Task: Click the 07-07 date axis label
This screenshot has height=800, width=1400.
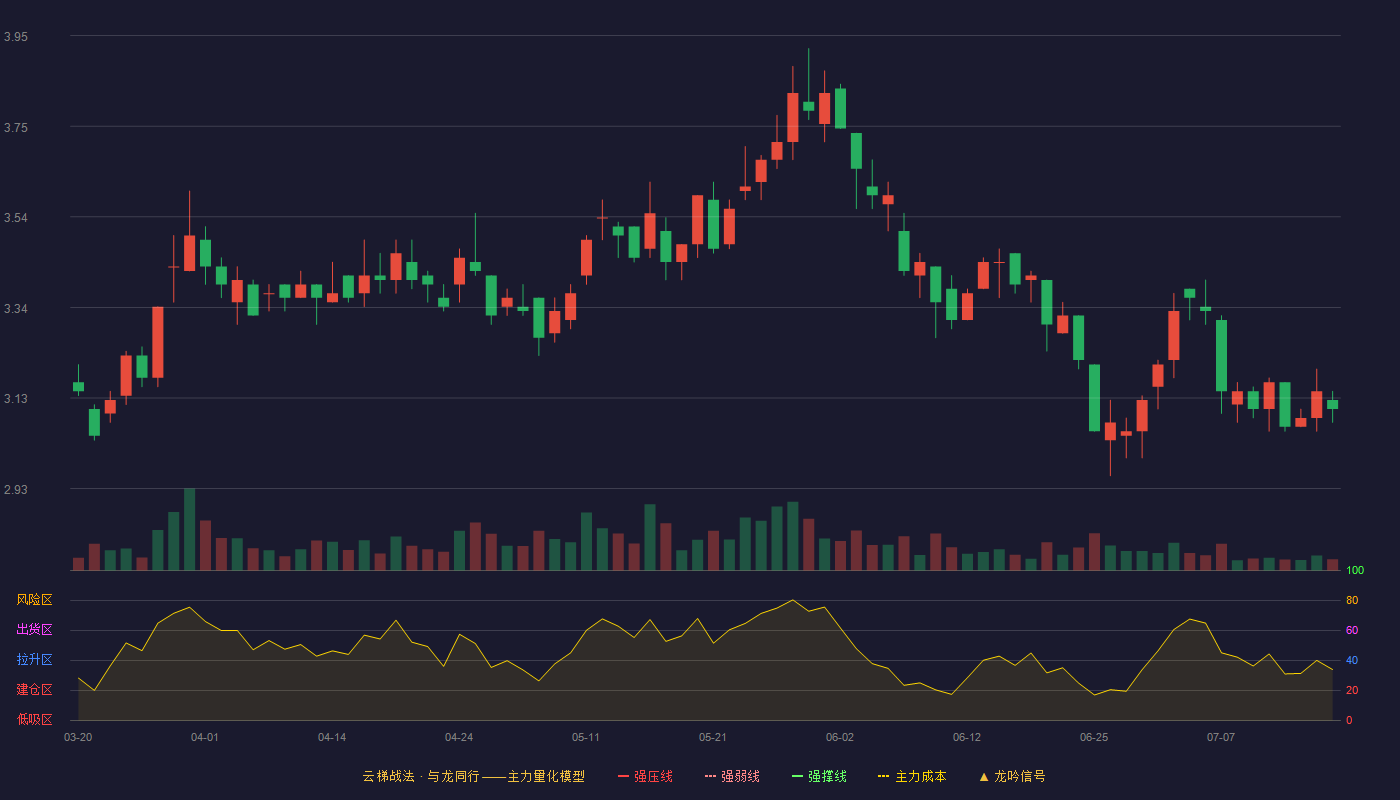Action: [x=1221, y=737]
